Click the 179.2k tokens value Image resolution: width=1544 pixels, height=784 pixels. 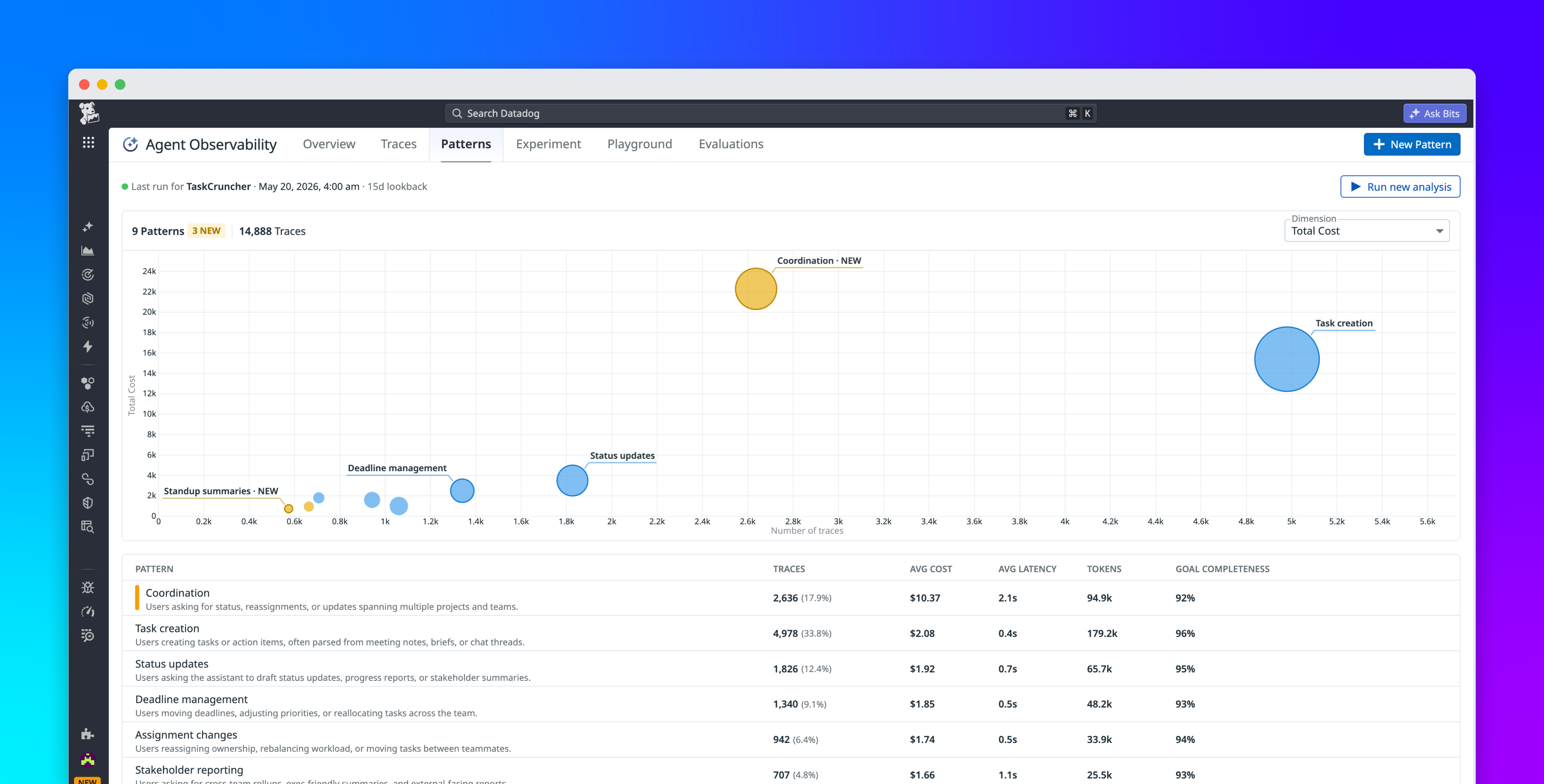pyautogui.click(x=1102, y=633)
